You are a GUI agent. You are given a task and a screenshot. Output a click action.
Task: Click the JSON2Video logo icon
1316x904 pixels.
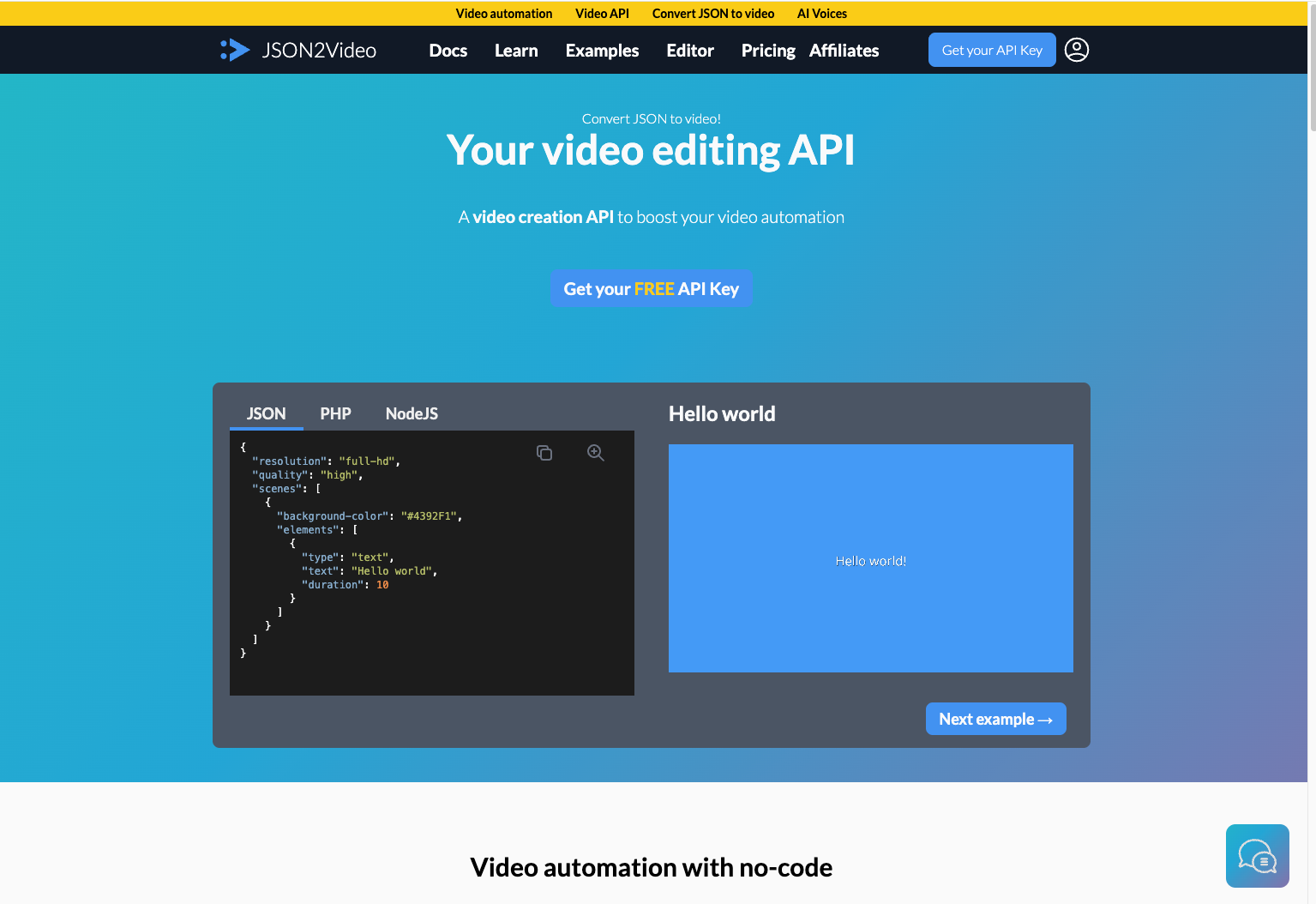click(x=235, y=50)
